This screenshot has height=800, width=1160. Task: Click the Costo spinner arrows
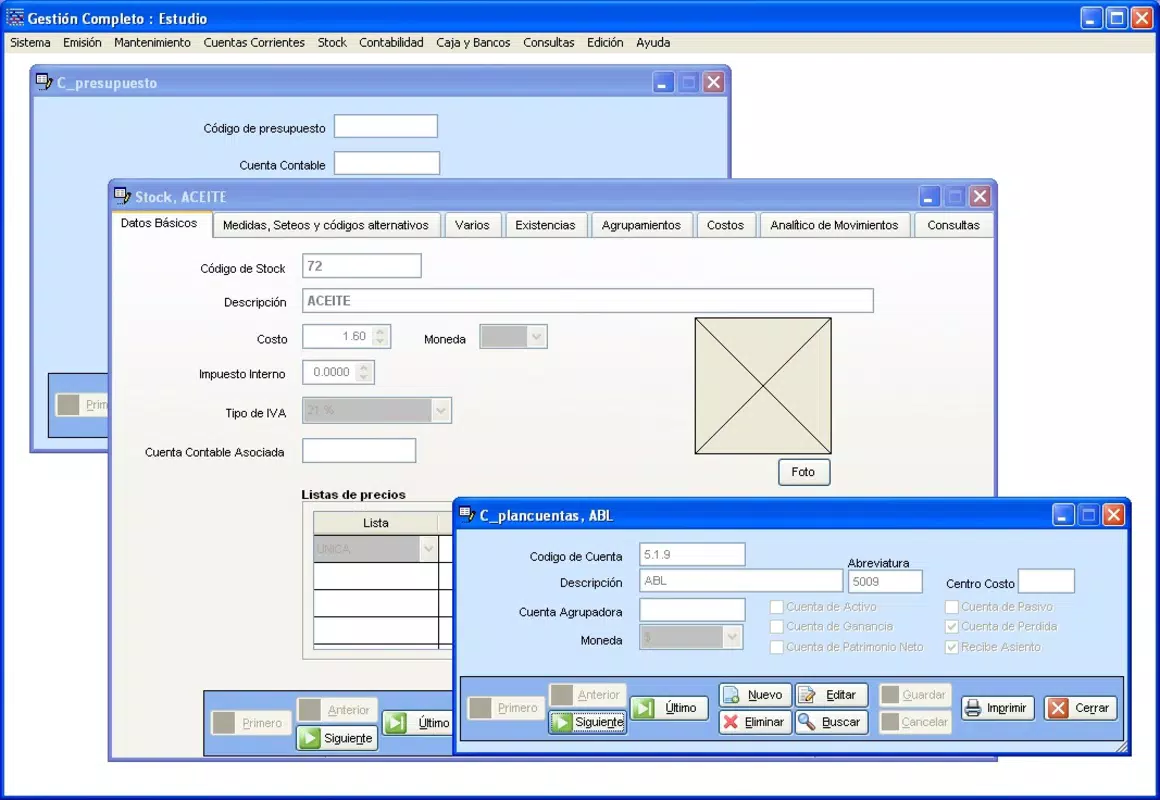380,337
